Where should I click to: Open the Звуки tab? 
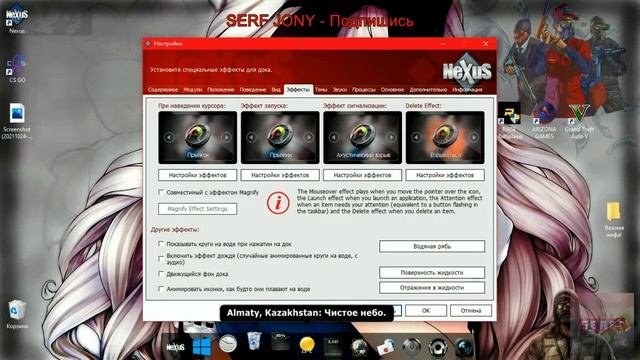(x=340, y=89)
